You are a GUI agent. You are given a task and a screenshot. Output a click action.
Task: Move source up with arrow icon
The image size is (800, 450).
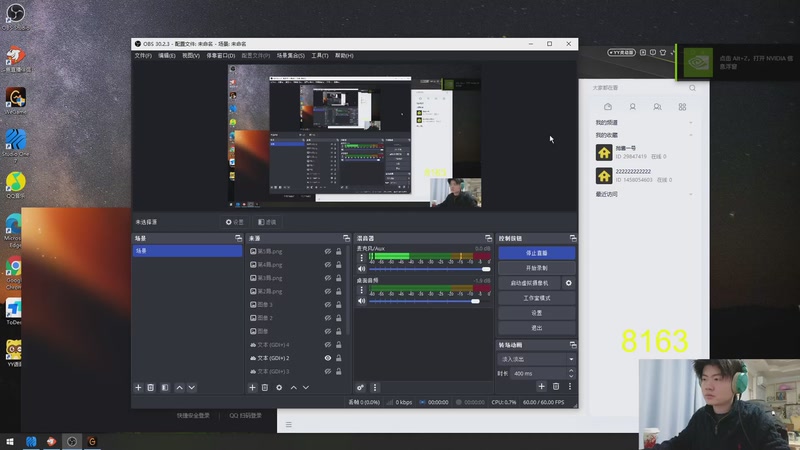coord(293,388)
